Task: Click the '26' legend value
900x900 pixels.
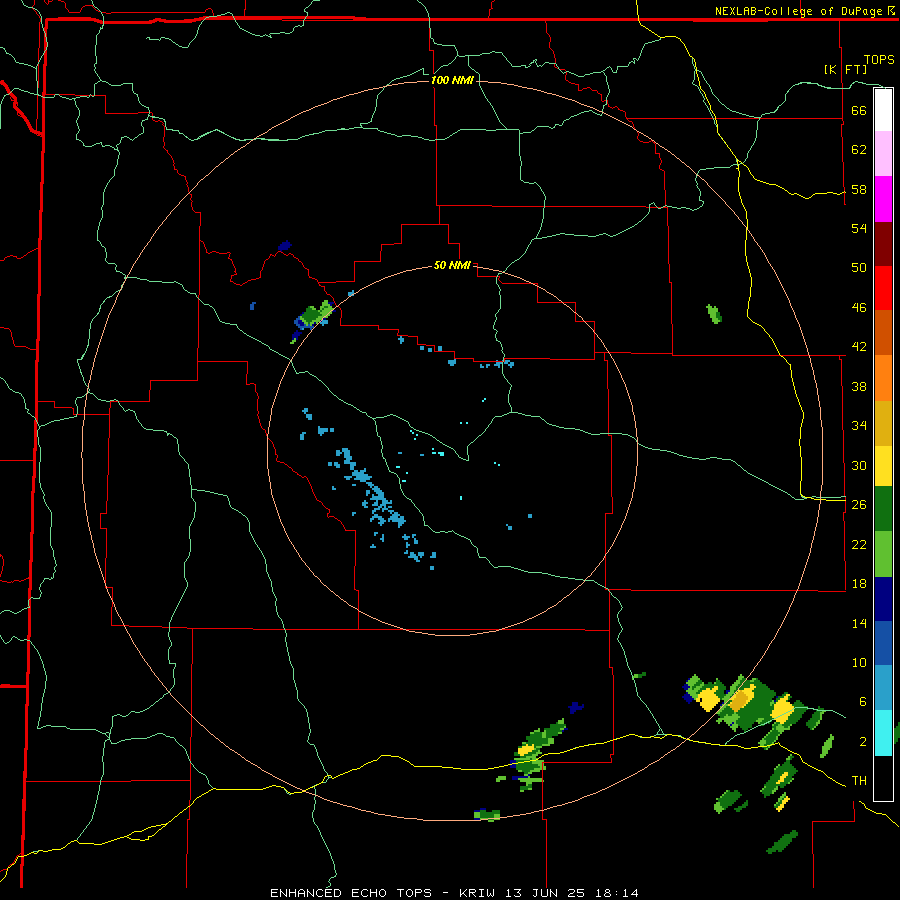Action: pos(859,505)
